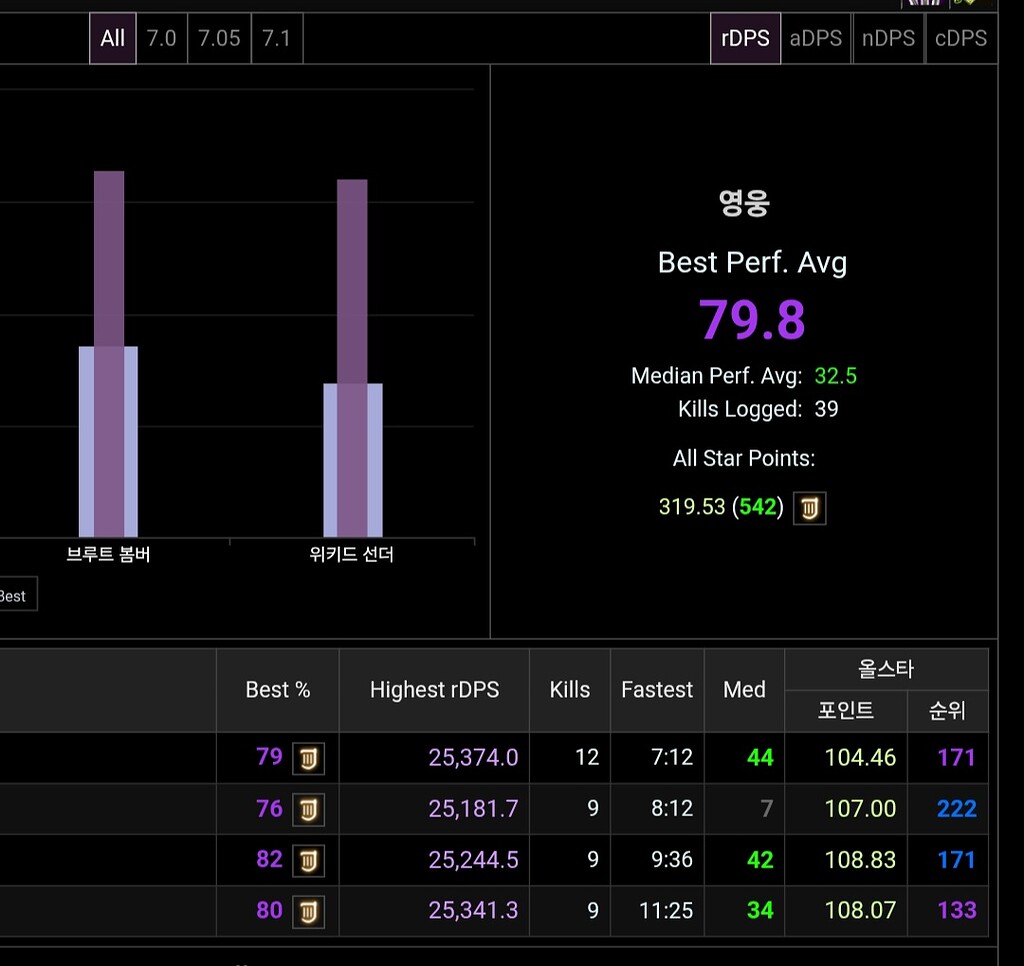Screen dimensions: 1024x966
Task: Open the 80 best percent link
Action: pyautogui.click(x=269, y=910)
